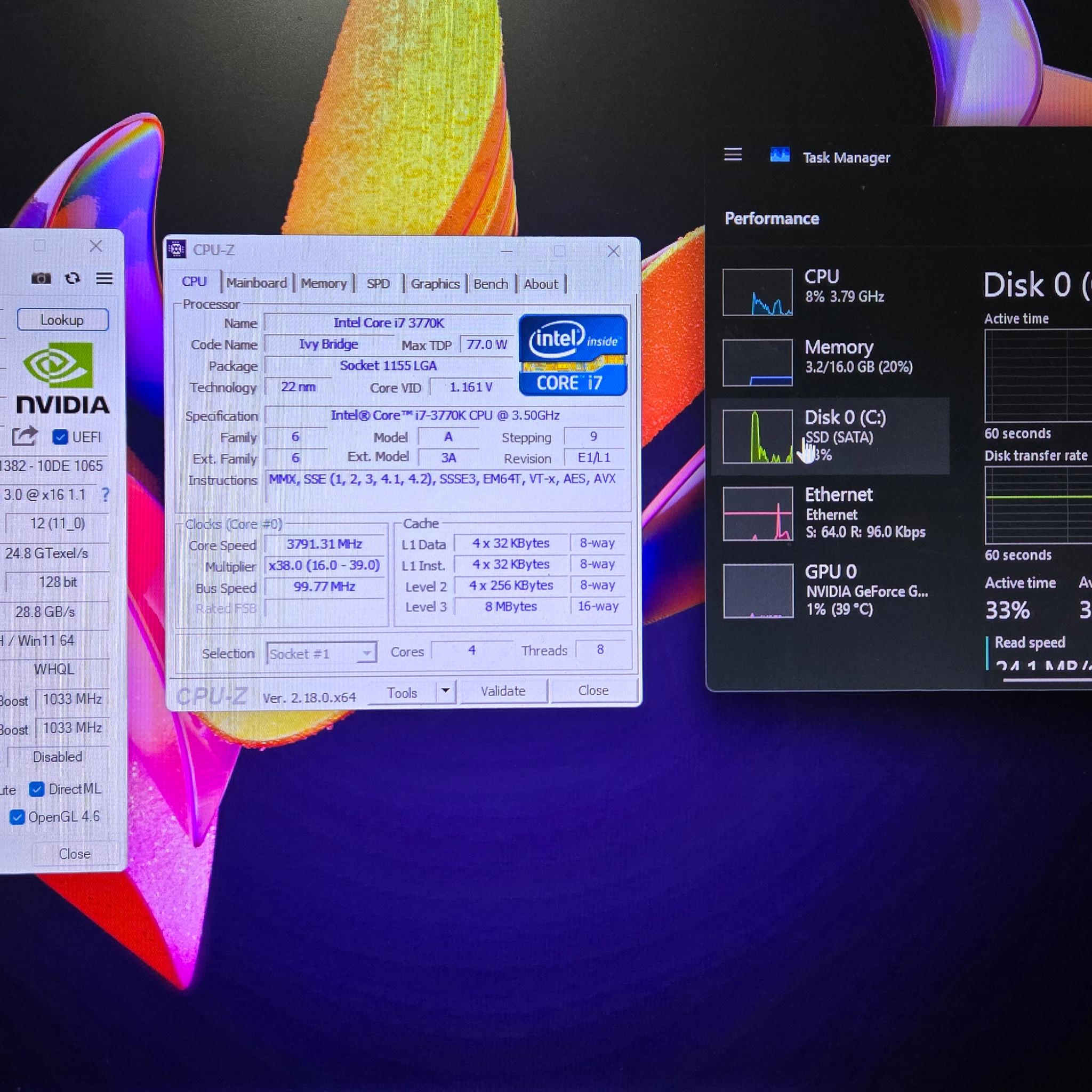This screenshot has height=1092, width=1092.
Task: Click the Max TDP value '77.0 W'
Action: [487, 344]
